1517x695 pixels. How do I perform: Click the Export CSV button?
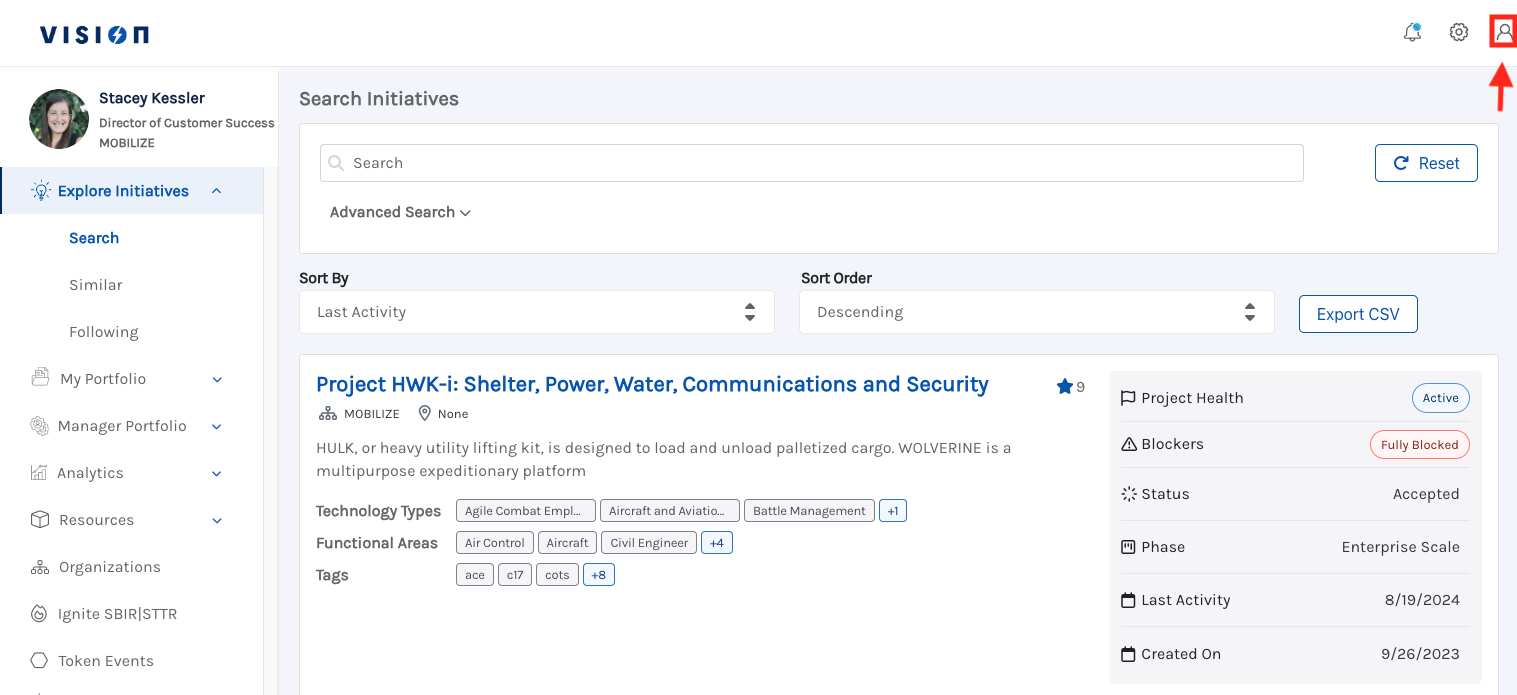point(1357,314)
